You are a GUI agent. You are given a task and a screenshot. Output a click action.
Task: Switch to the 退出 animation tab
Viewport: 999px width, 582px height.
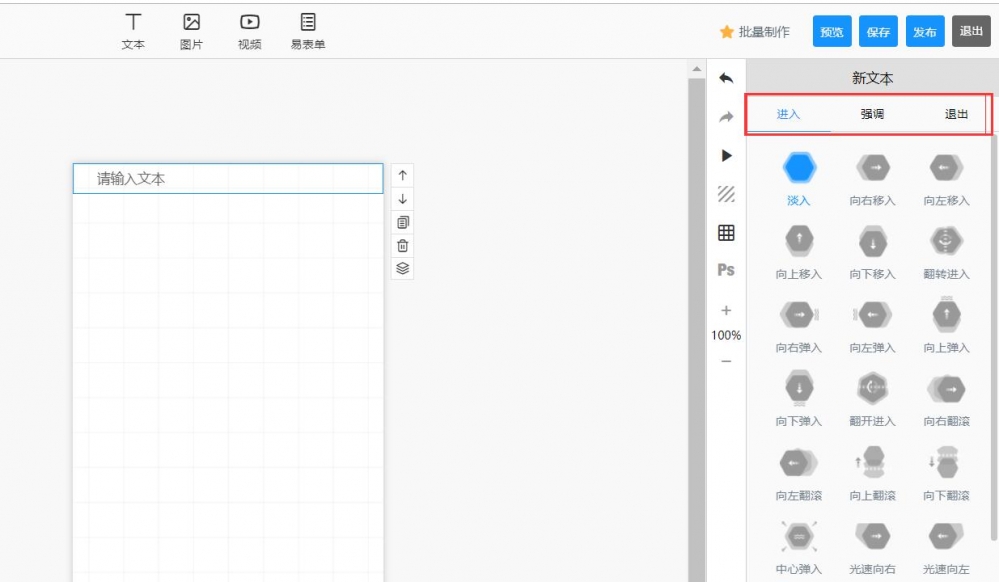pyautogui.click(x=956, y=114)
